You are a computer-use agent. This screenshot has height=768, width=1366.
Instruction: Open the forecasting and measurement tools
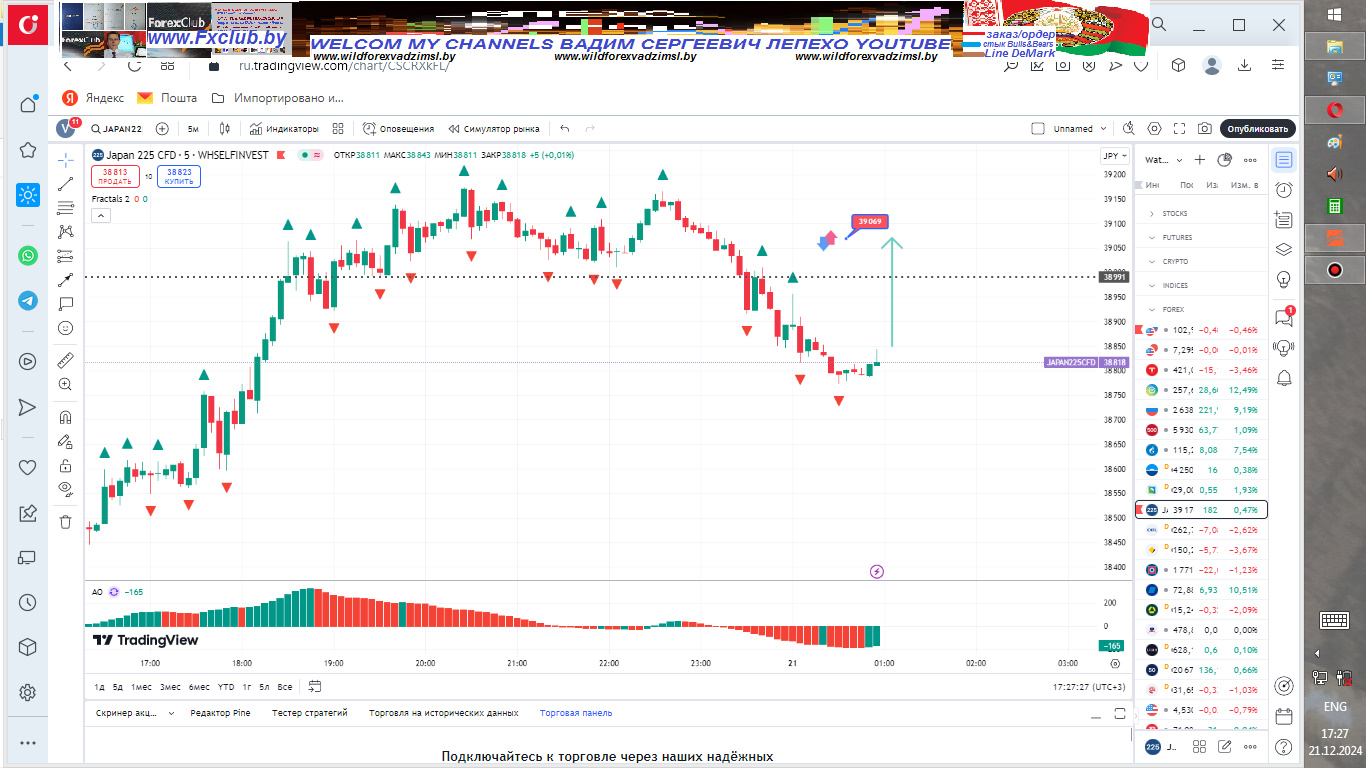pos(65,256)
